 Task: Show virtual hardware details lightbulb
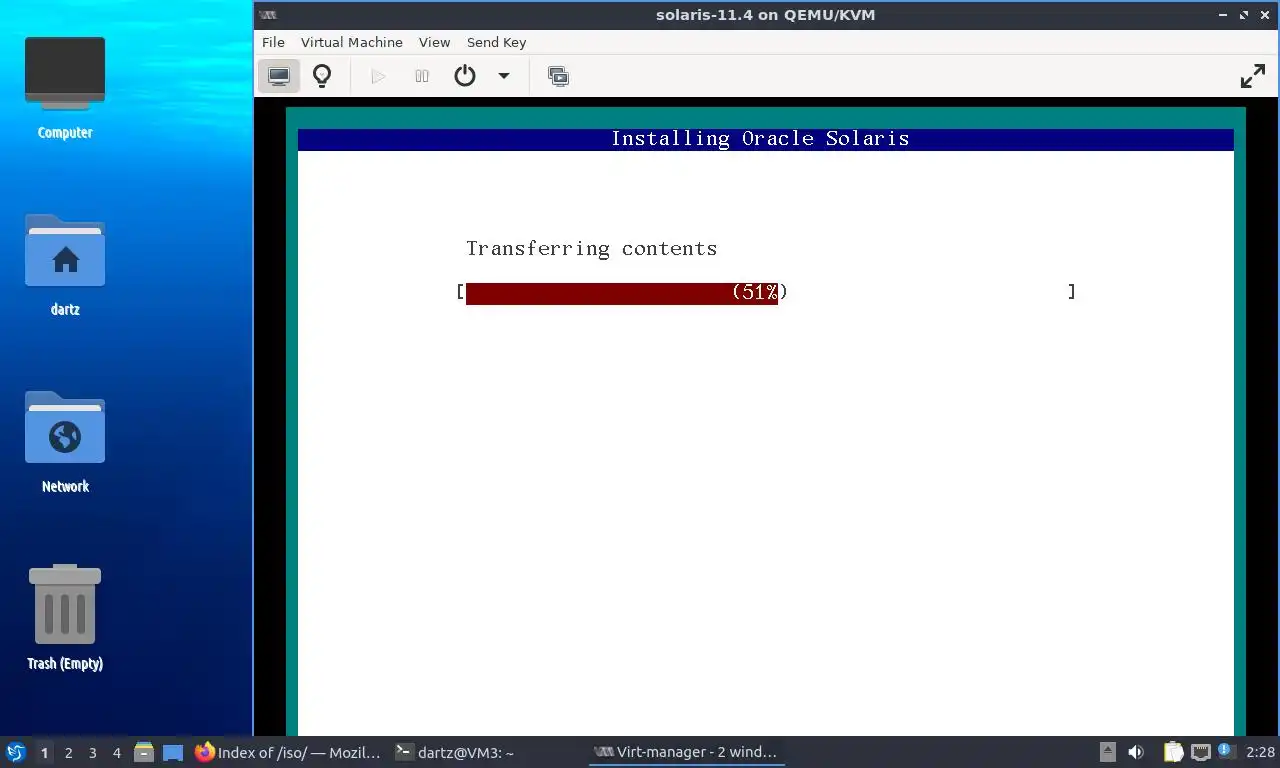322,76
